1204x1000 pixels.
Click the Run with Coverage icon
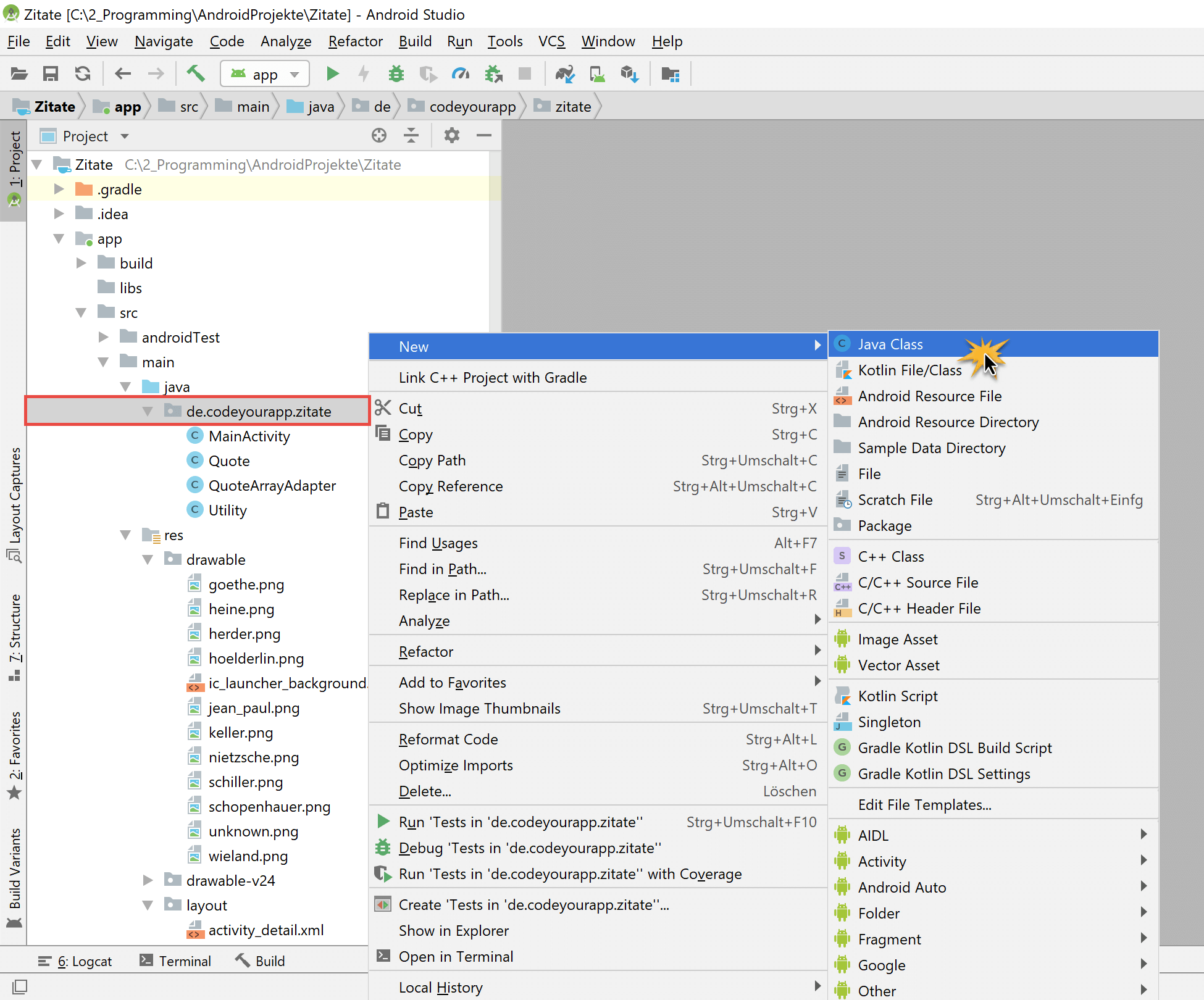tap(428, 74)
